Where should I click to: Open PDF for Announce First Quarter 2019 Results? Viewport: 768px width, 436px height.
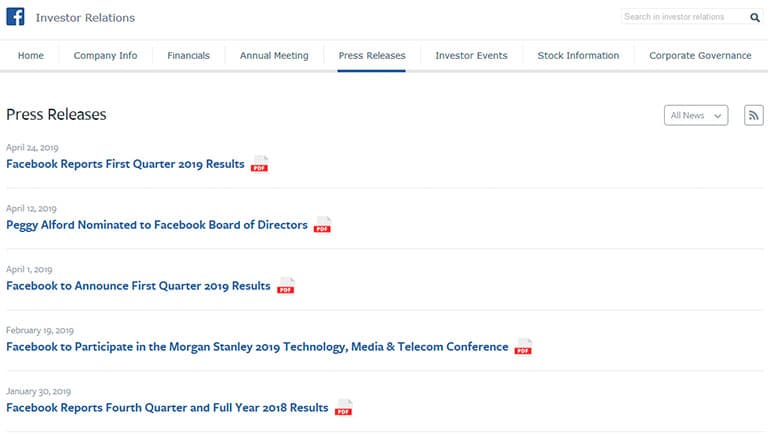[x=286, y=286]
